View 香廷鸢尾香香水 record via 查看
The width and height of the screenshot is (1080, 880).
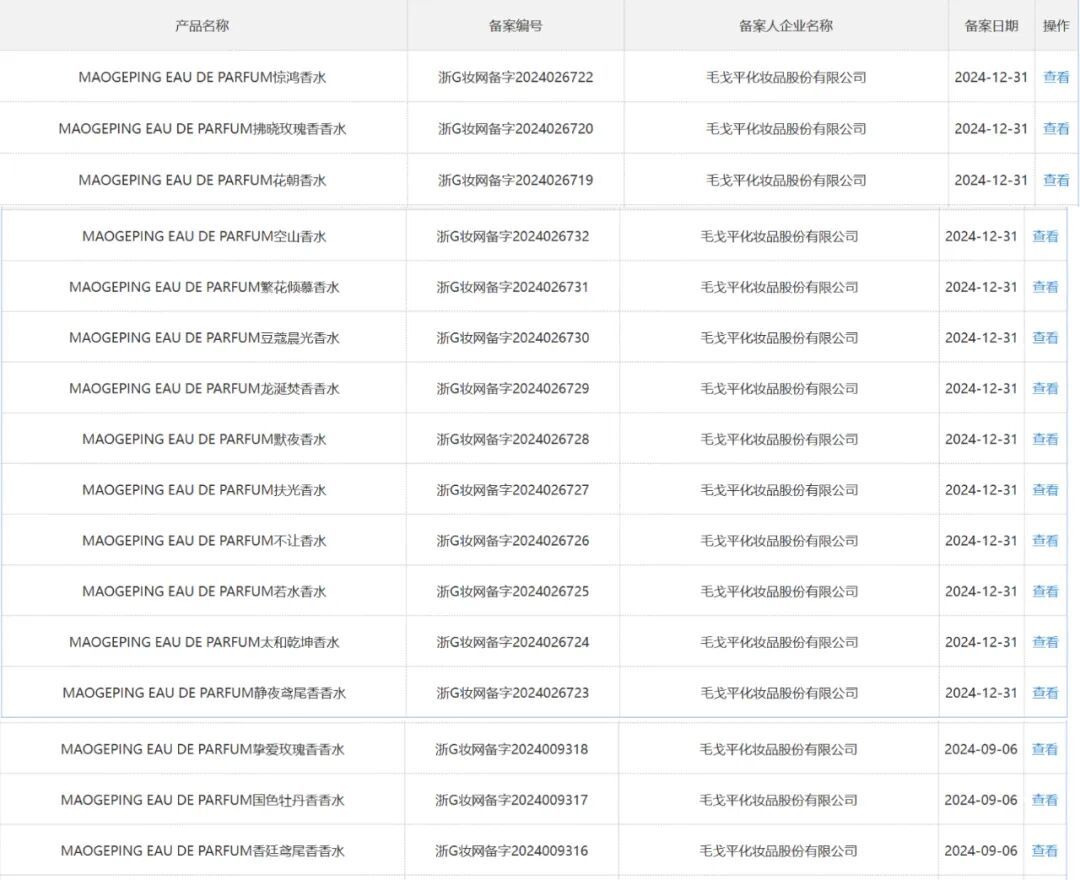click(x=1044, y=850)
